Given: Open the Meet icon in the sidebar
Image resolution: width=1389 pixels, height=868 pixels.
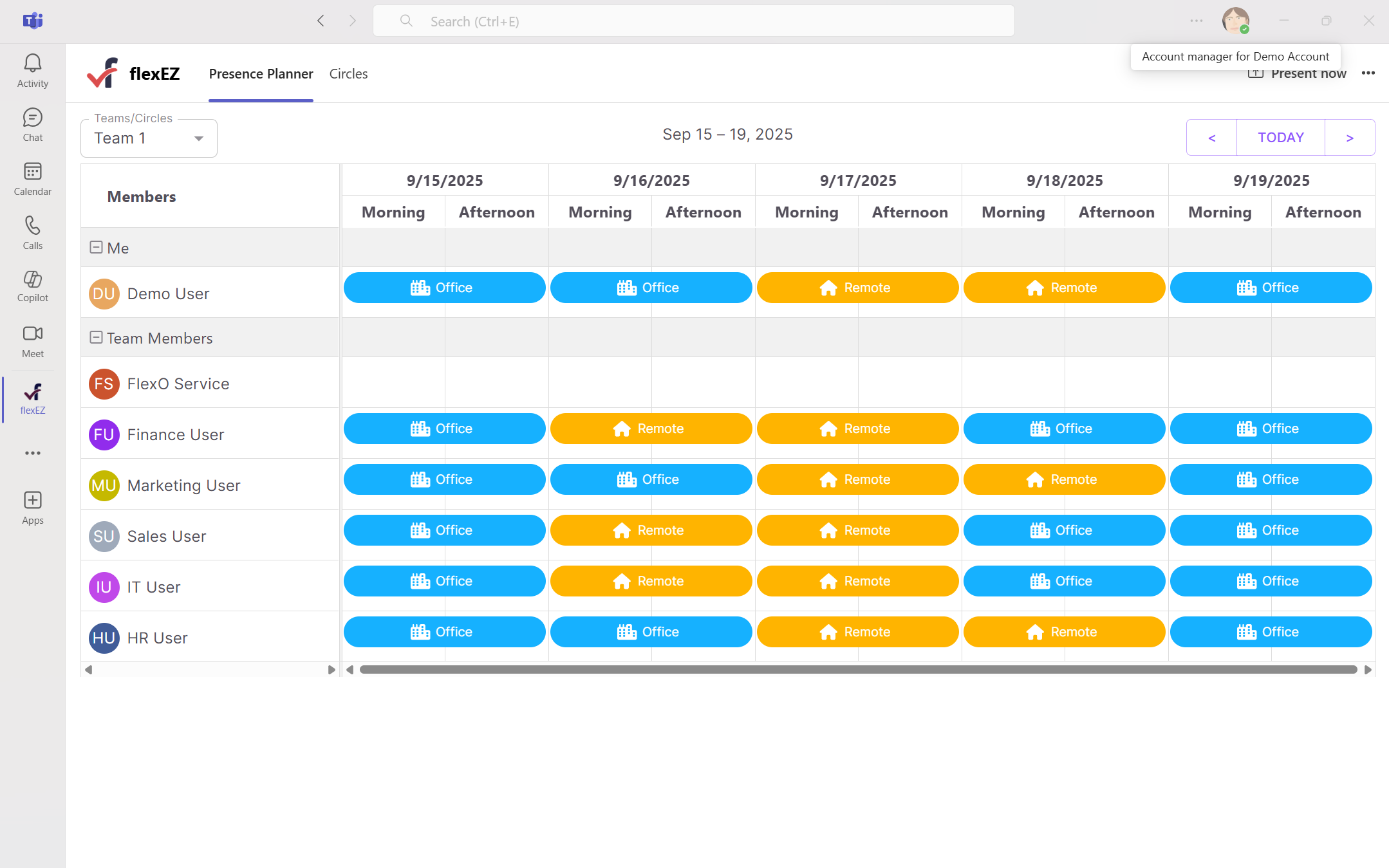Looking at the screenshot, I should point(32,340).
